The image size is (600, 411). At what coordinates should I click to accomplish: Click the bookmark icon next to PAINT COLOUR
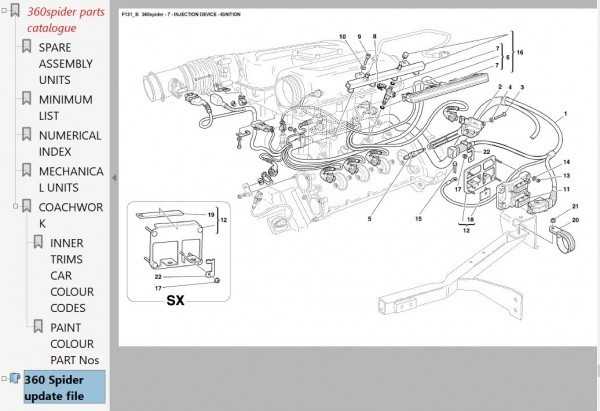[x=38, y=326]
